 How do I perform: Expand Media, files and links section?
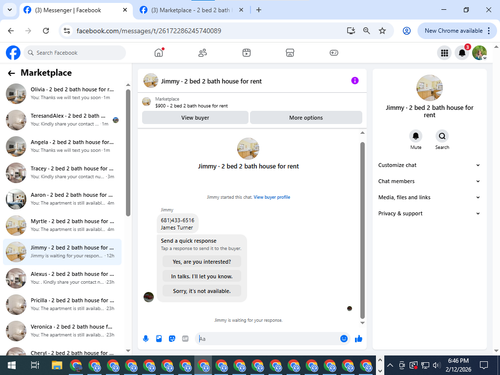pos(429,197)
